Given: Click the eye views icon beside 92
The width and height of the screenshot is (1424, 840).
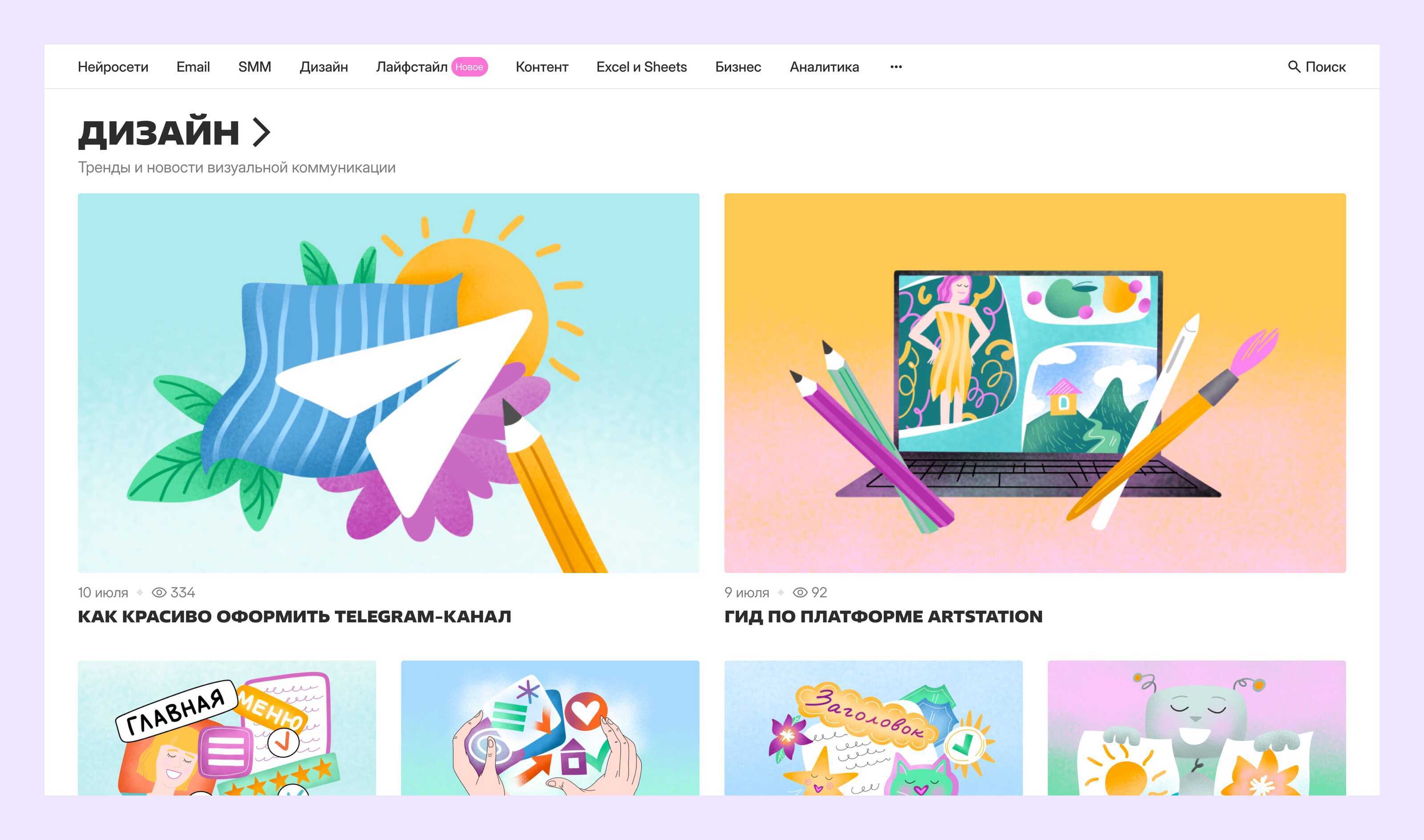Looking at the screenshot, I should 800,593.
